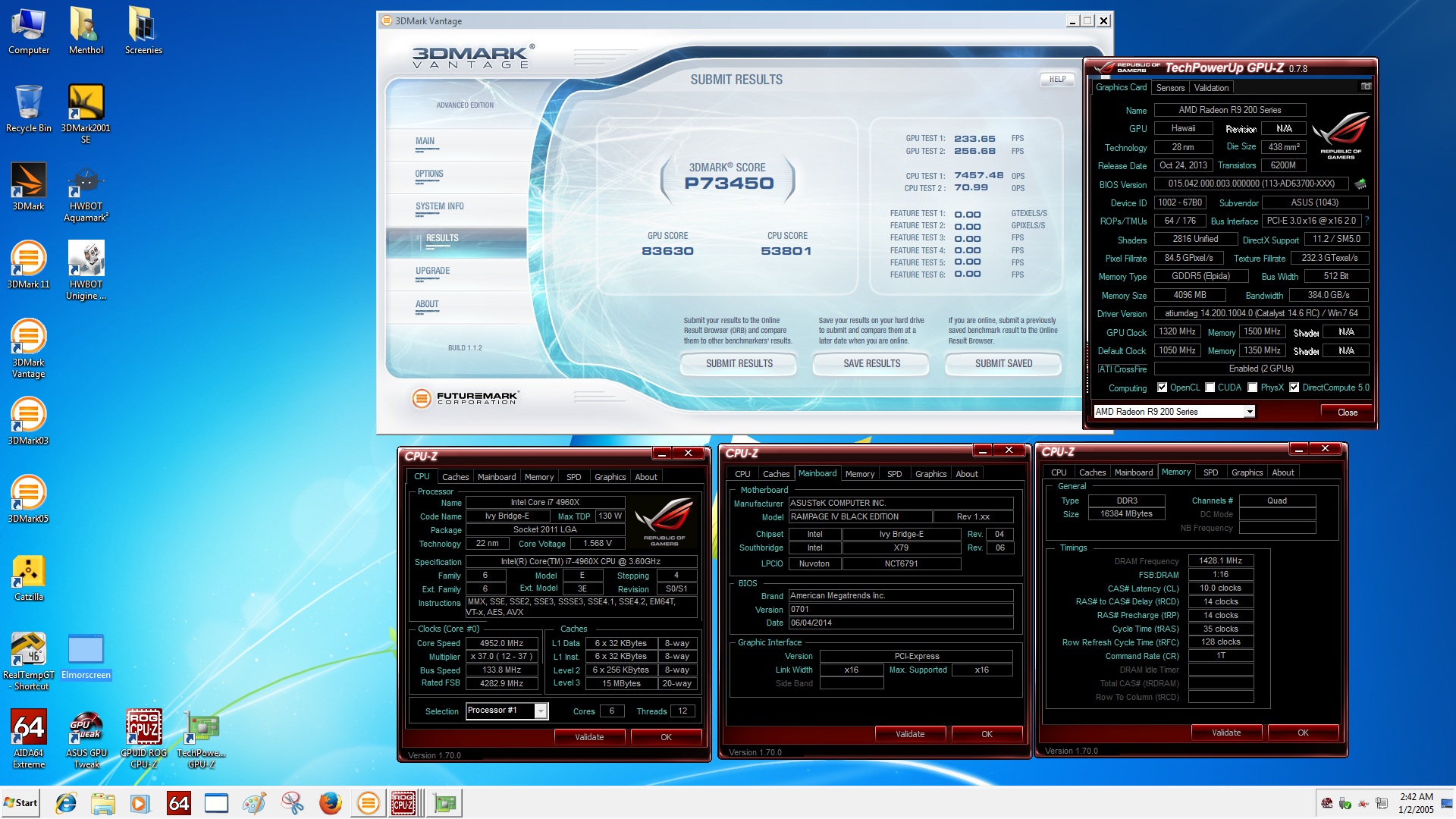Launch the HWBOT Unigine shortcut
Viewport: 1456px width, 819px height.
(x=86, y=271)
